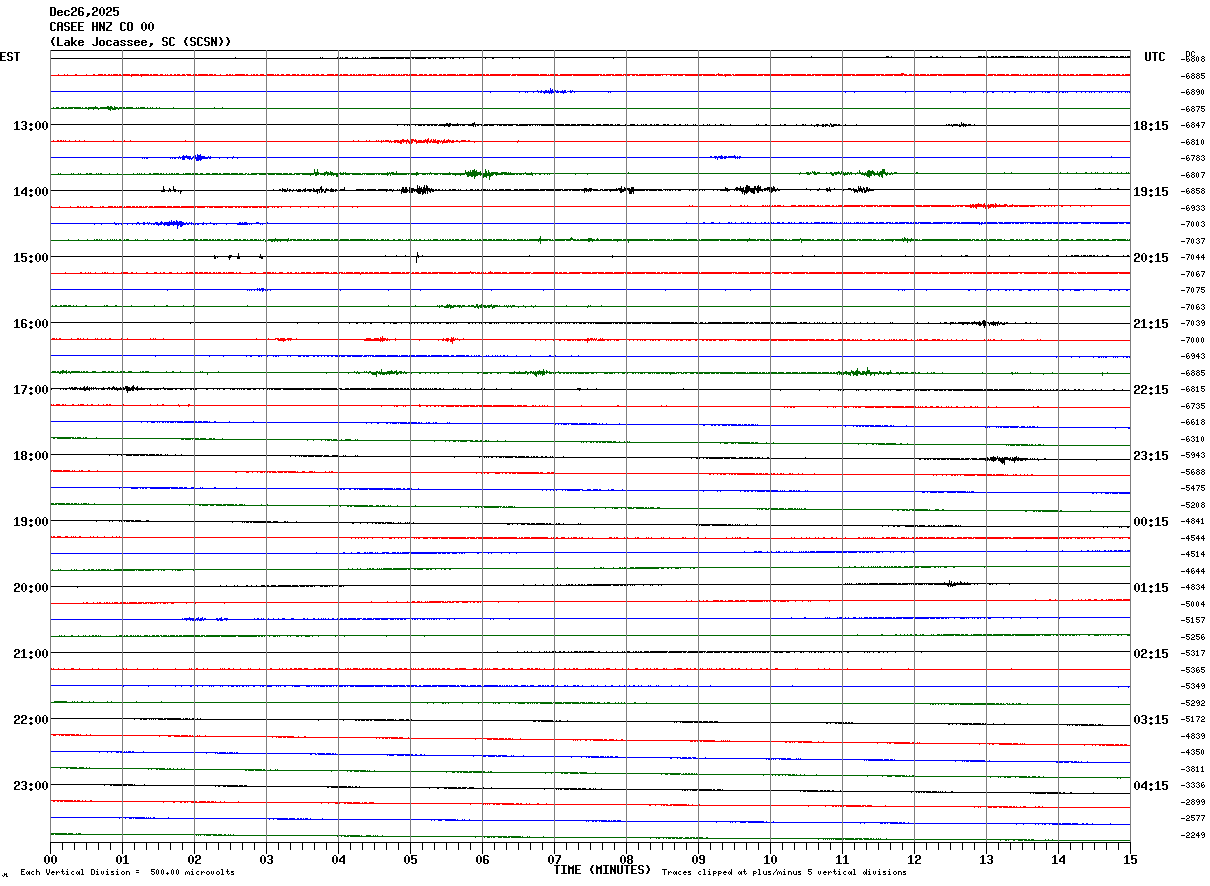Click the DC offset value -4514
Image resolution: width=1210 pixels, height=886 pixels.
coord(1193,555)
